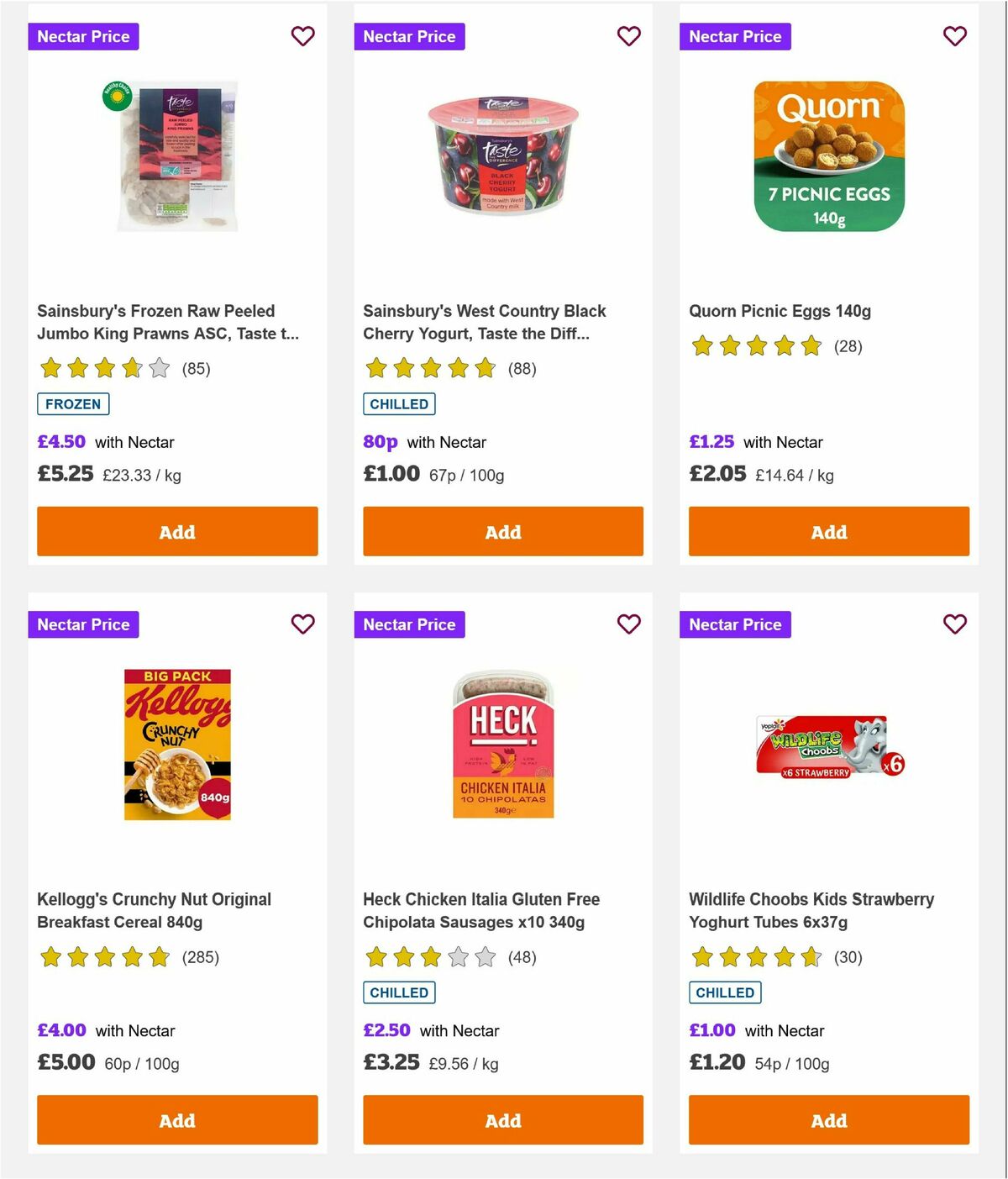The height and width of the screenshot is (1179, 1008).
Task: Open the CHILLED tag on Wildlife Choobs
Action: click(725, 992)
